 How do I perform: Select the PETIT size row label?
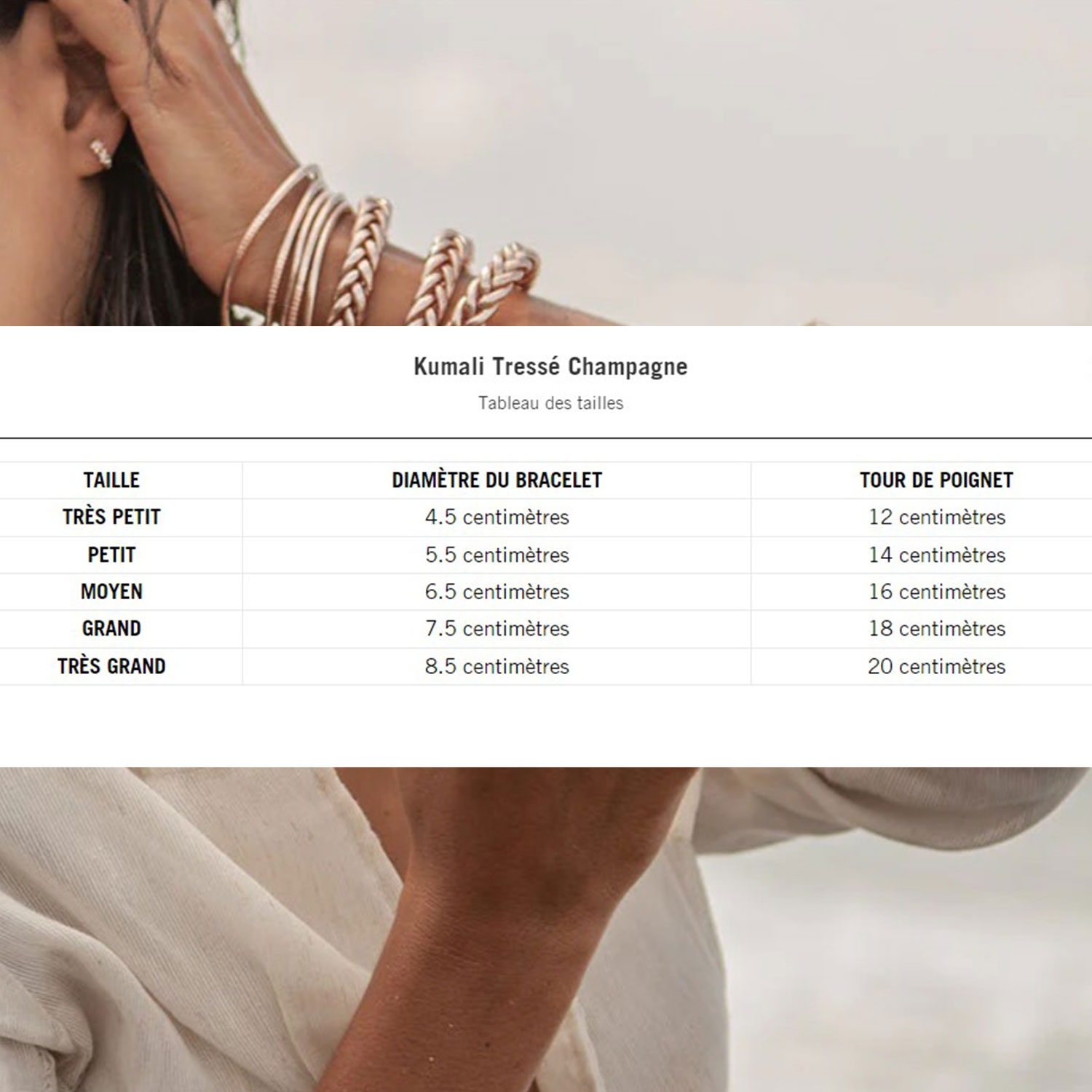(111, 555)
